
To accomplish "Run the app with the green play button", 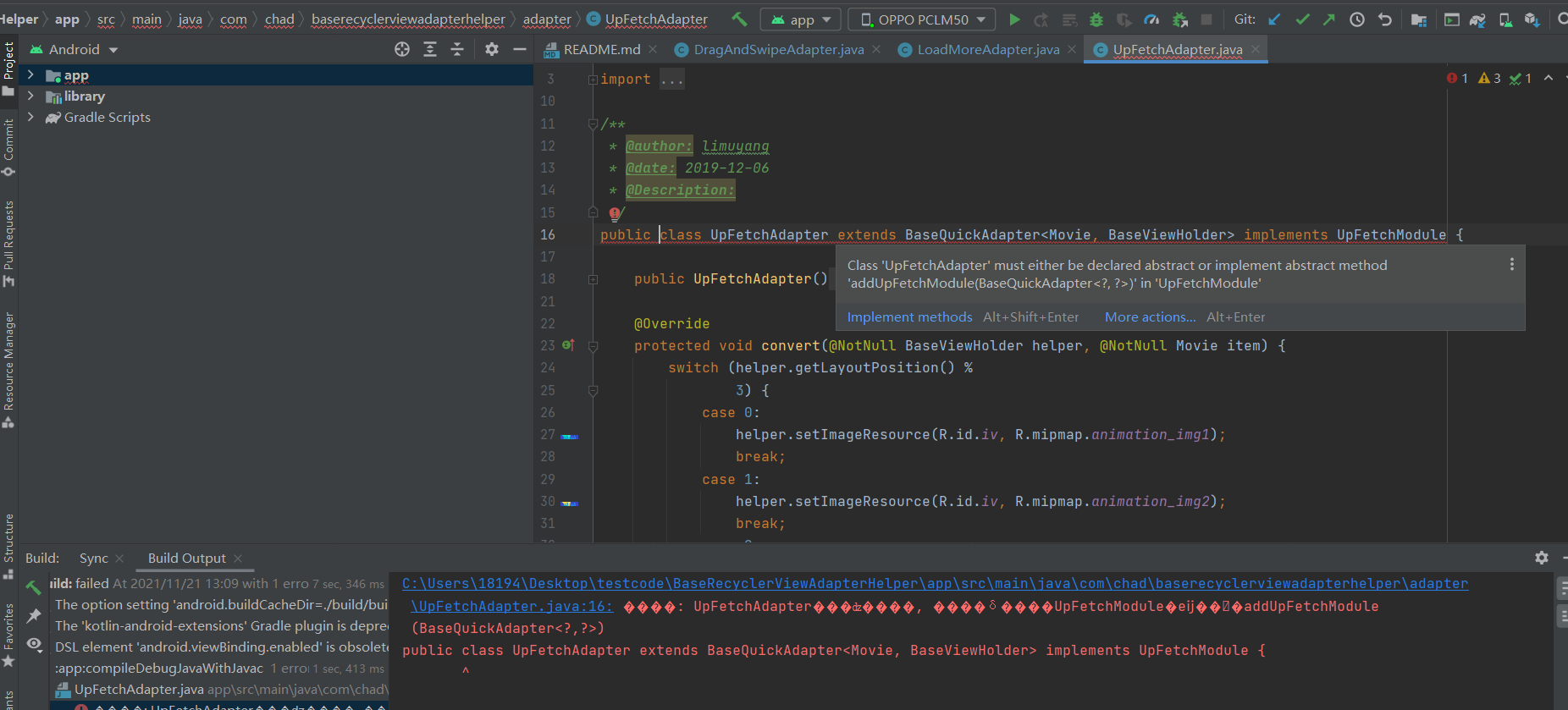I will tap(1014, 19).
